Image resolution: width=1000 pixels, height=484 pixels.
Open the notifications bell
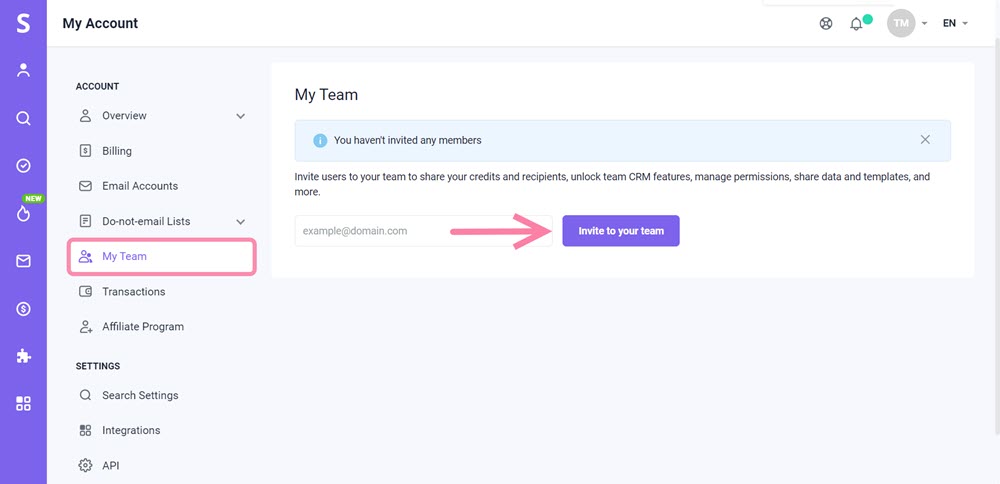tap(856, 24)
